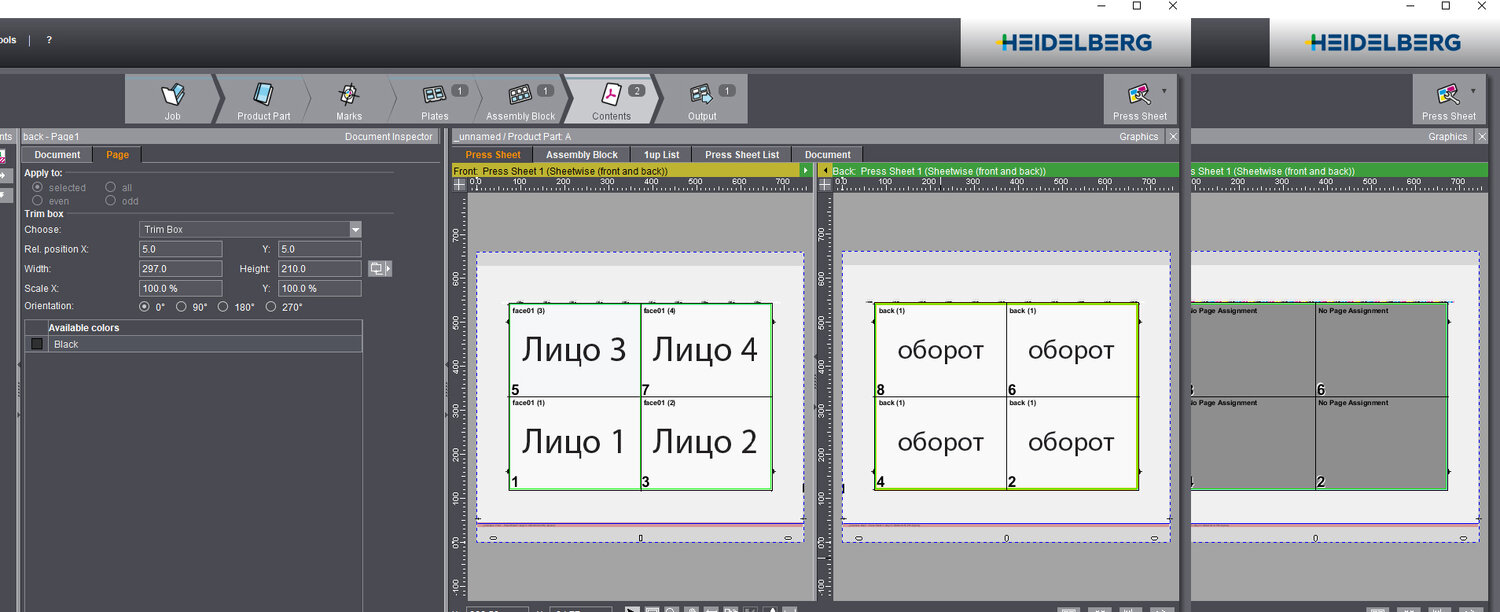1500x612 pixels.
Task: Open the ? help menu
Action: [49, 40]
